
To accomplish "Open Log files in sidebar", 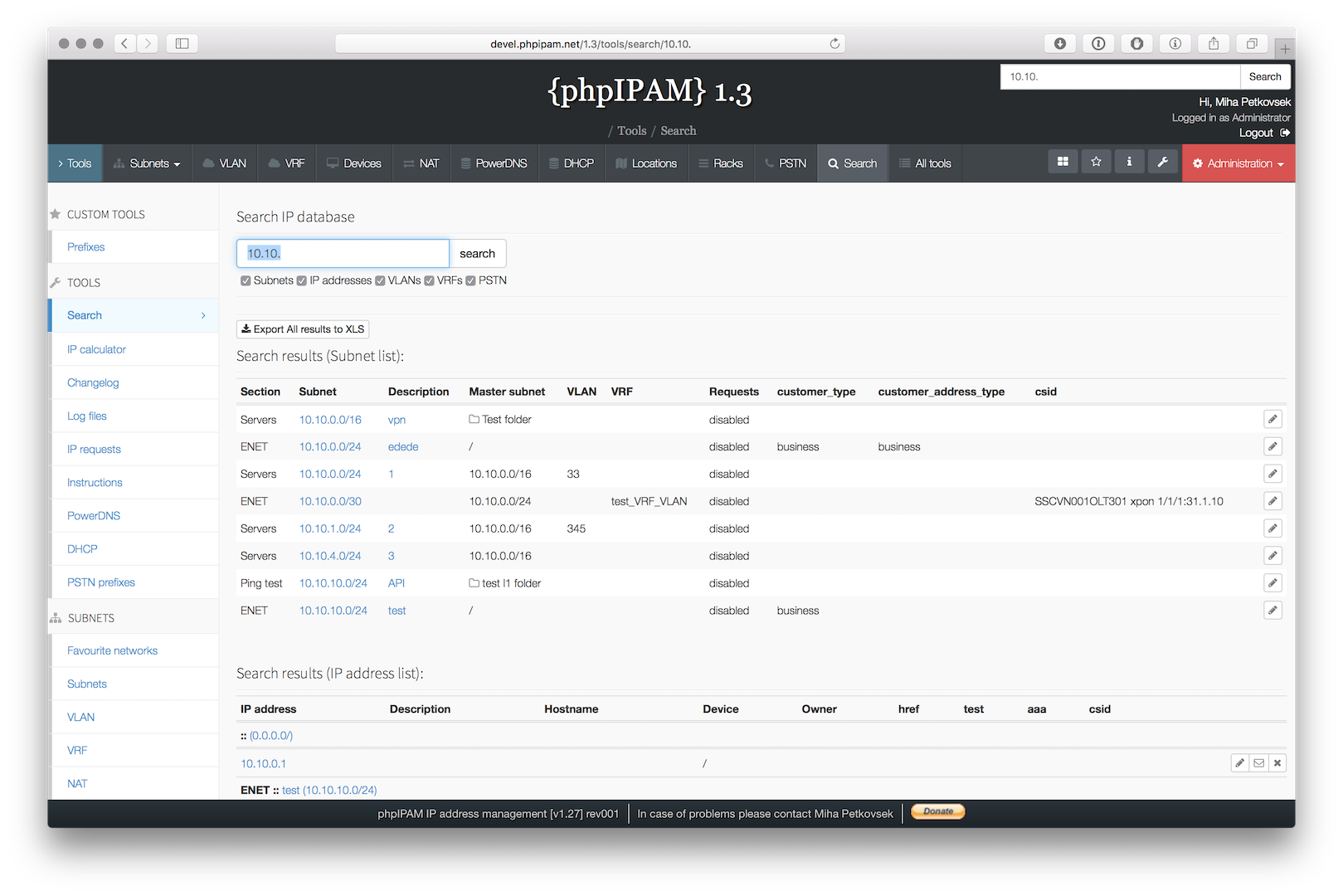I will [x=134, y=416].
